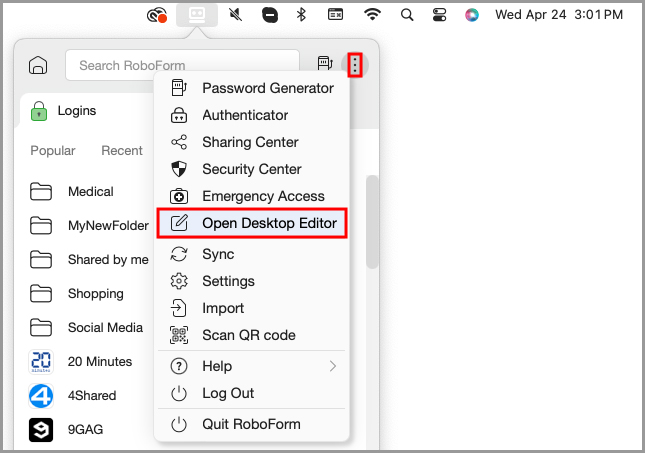The width and height of the screenshot is (645, 453).
Task: Open RoboForm Settings
Action: pos(252,281)
